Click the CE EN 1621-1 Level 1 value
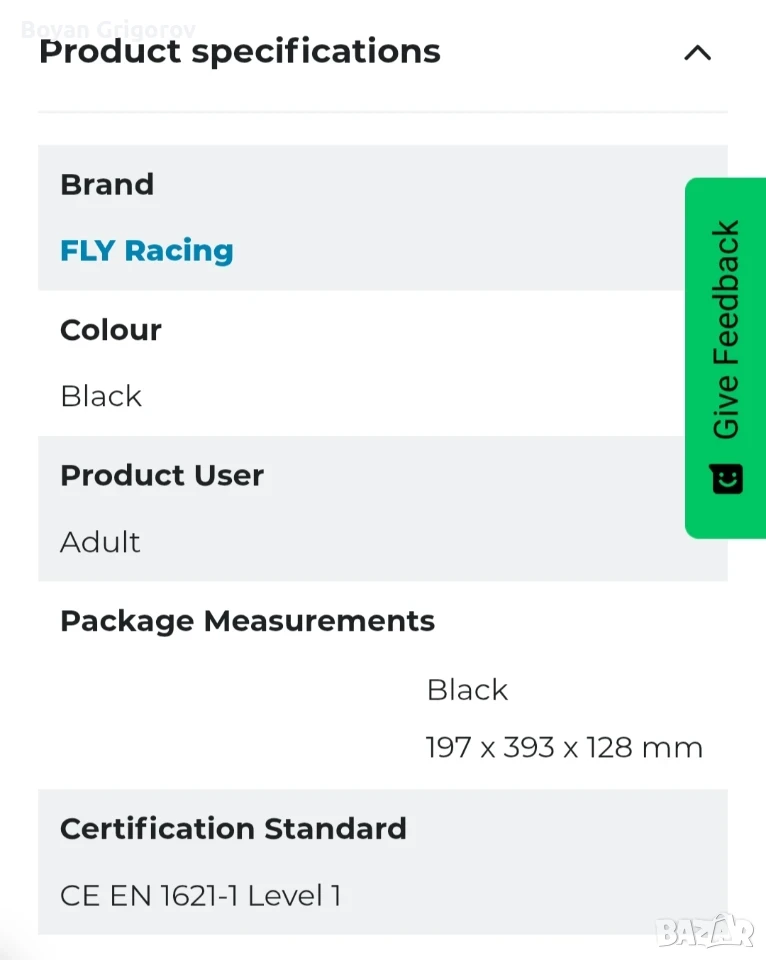The height and width of the screenshot is (960, 766). pos(200,896)
